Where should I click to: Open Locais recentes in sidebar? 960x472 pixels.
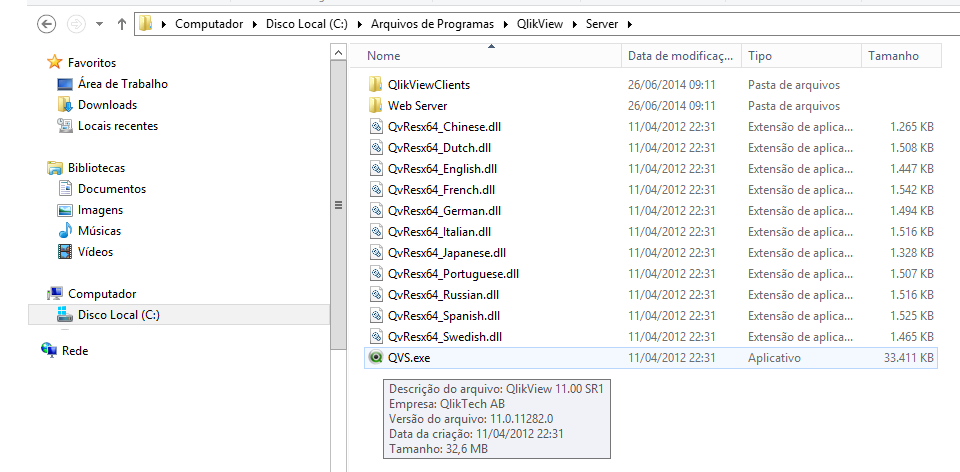tap(118, 125)
